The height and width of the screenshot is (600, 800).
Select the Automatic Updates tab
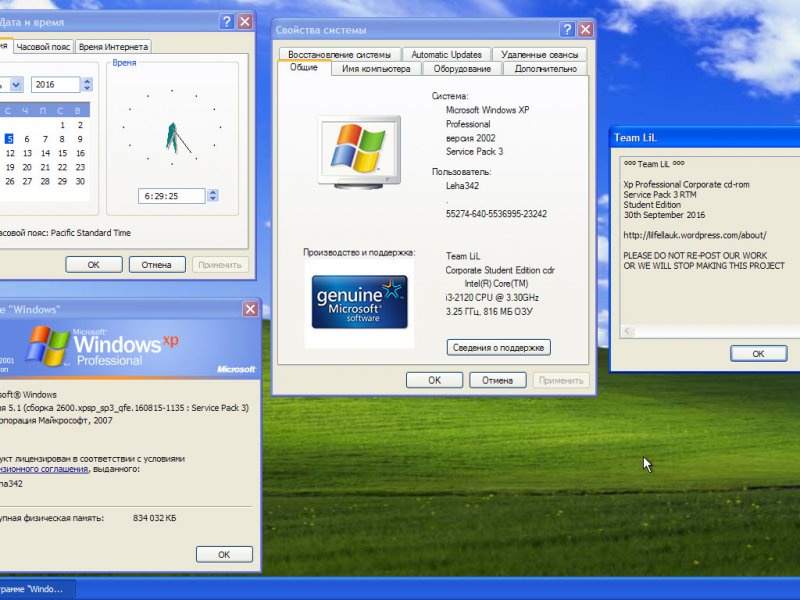click(446, 54)
